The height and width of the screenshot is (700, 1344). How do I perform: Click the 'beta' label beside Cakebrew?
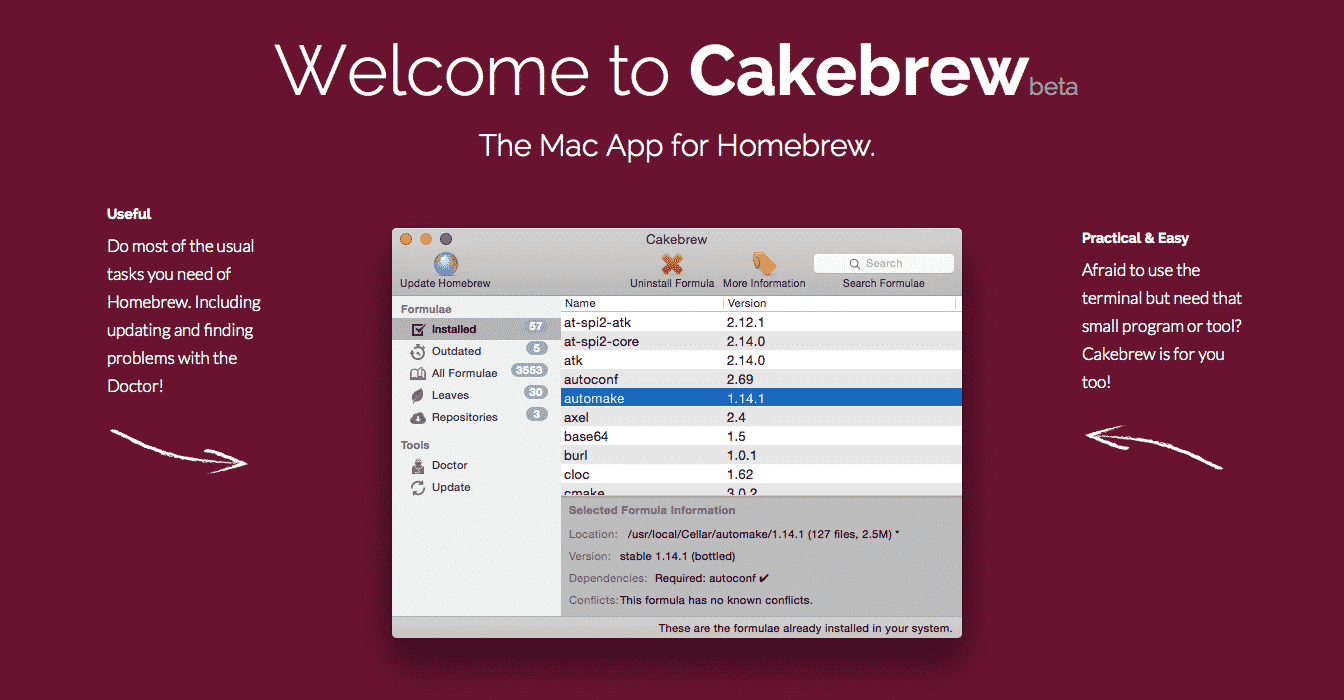coord(1054,87)
